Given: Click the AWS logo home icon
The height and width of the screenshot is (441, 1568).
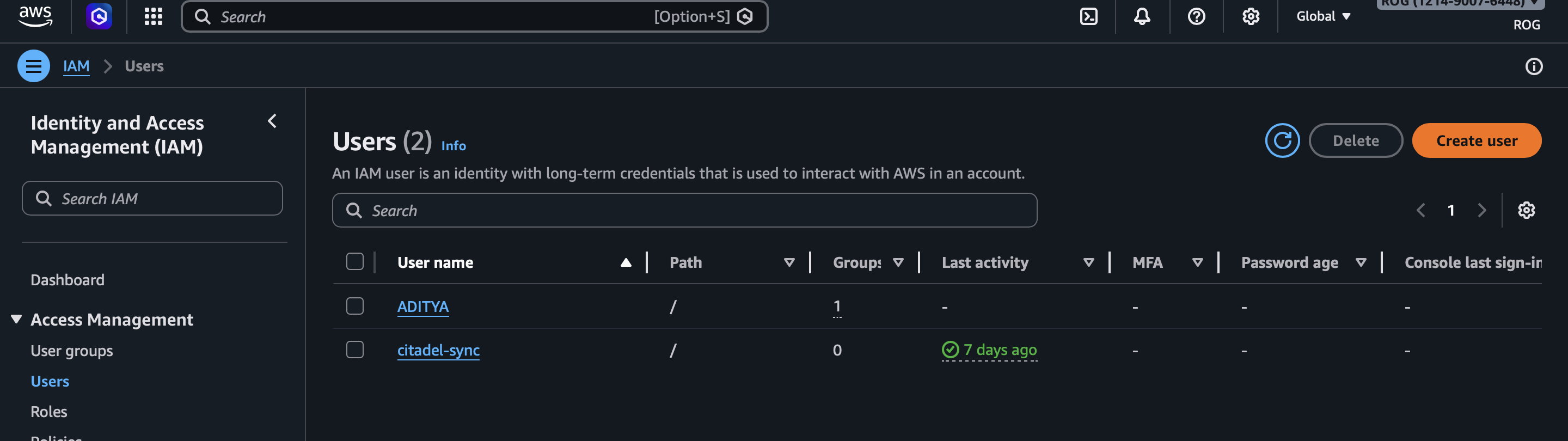Looking at the screenshot, I should tap(35, 16).
